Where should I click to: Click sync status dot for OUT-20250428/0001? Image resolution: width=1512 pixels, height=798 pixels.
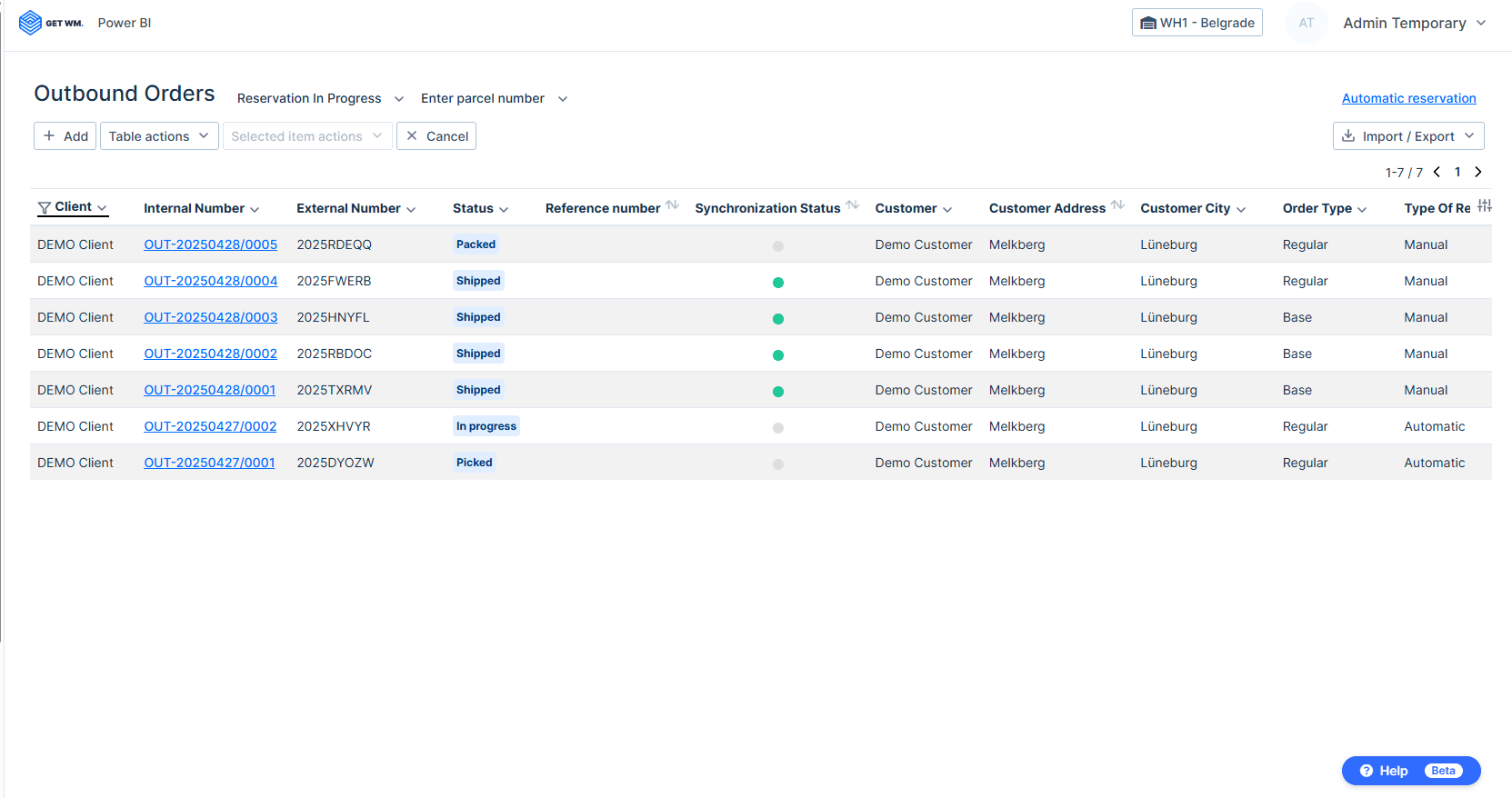[778, 392]
